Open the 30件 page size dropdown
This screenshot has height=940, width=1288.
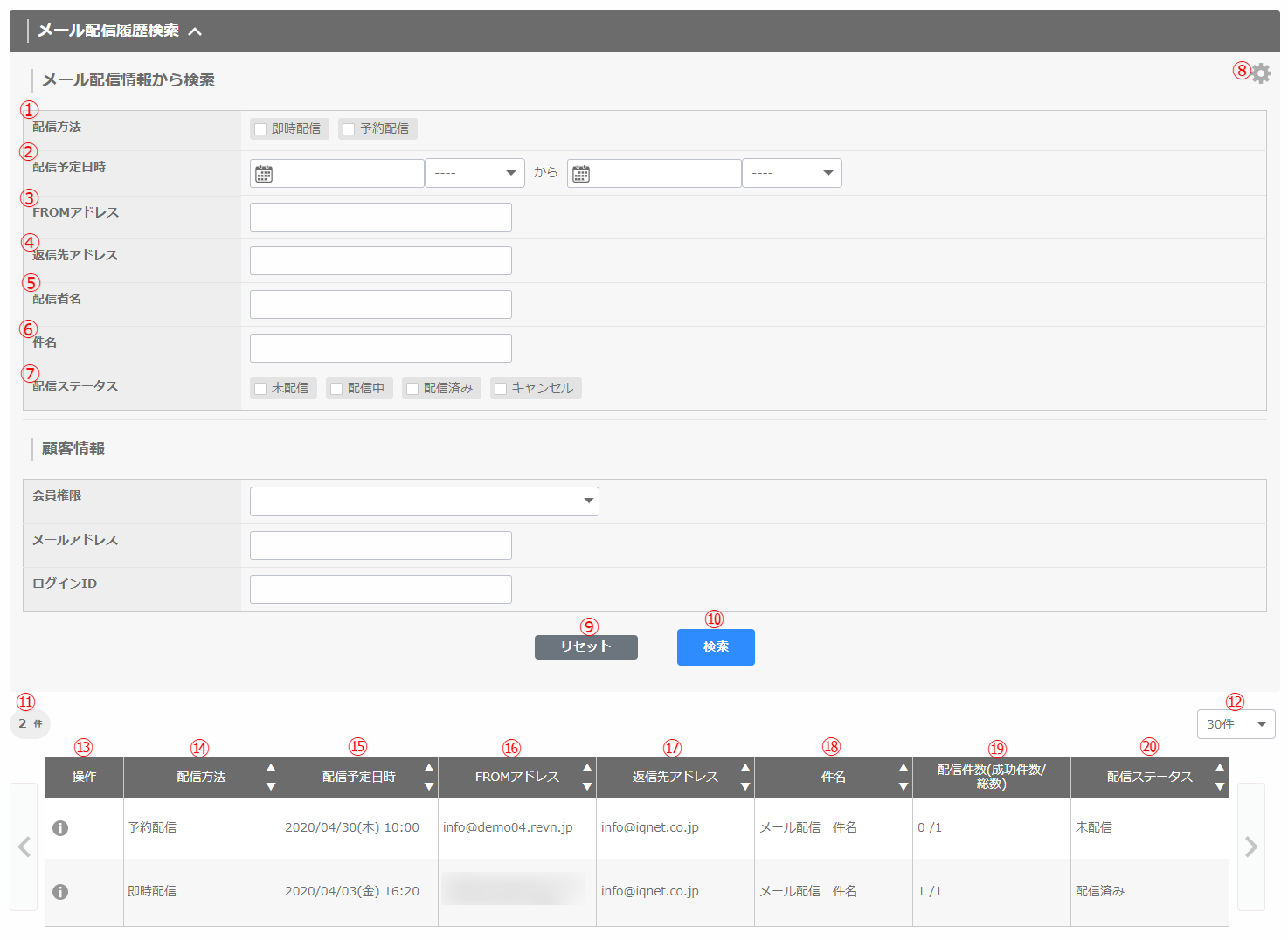tap(1236, 724)
